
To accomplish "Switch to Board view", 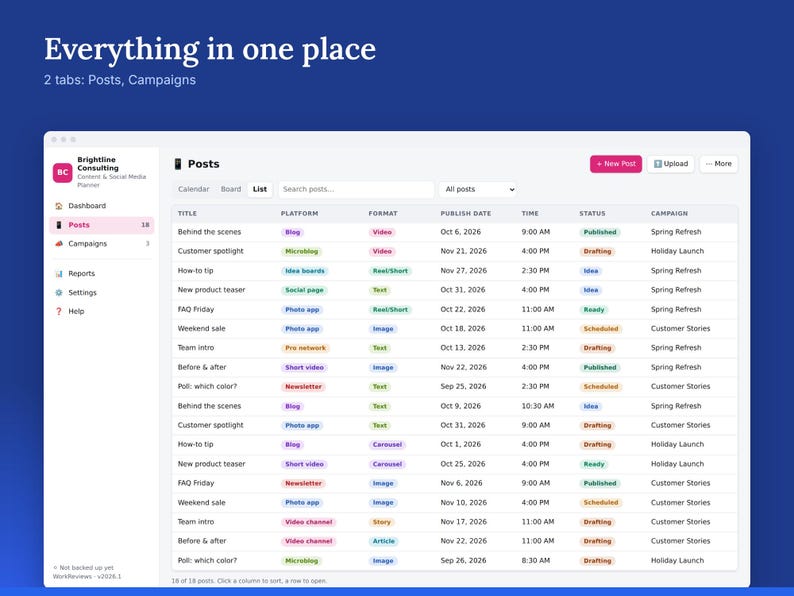I will pos(231,189).
